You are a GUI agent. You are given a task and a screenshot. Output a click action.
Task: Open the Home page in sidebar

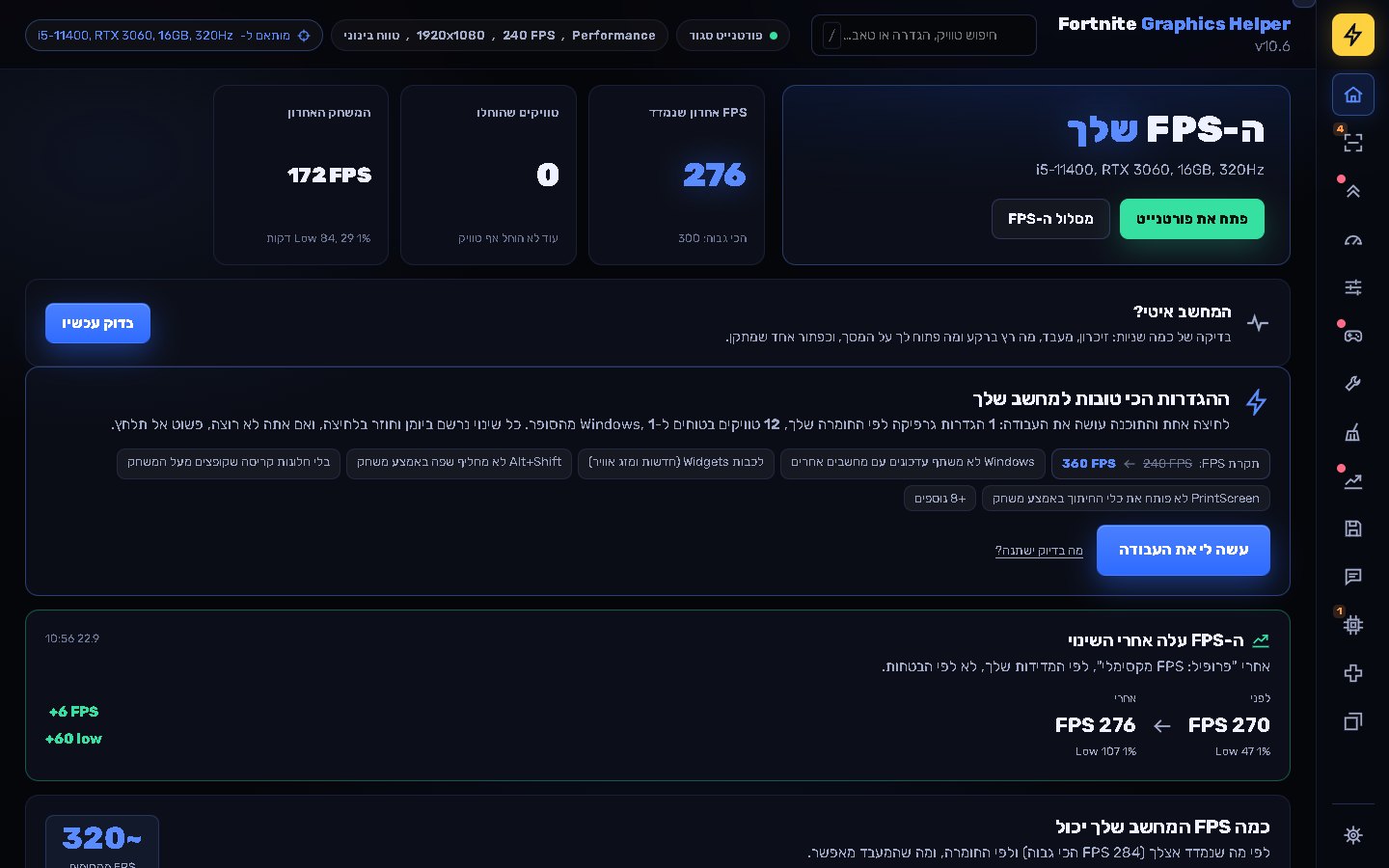click(x=1353, y=95)
